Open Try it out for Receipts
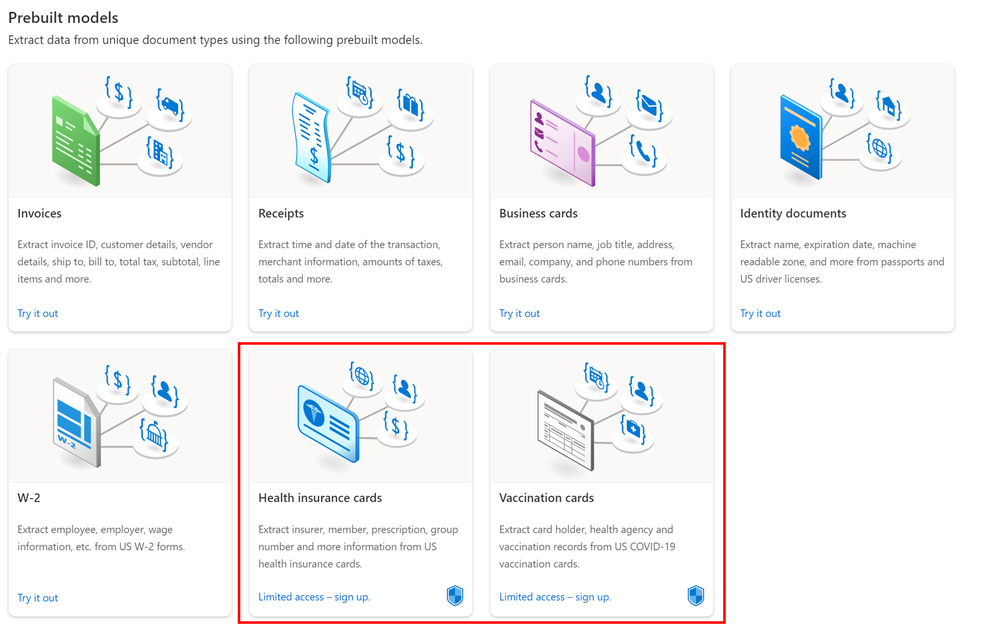This screenshot has width=999, height=632. point(279,313)
